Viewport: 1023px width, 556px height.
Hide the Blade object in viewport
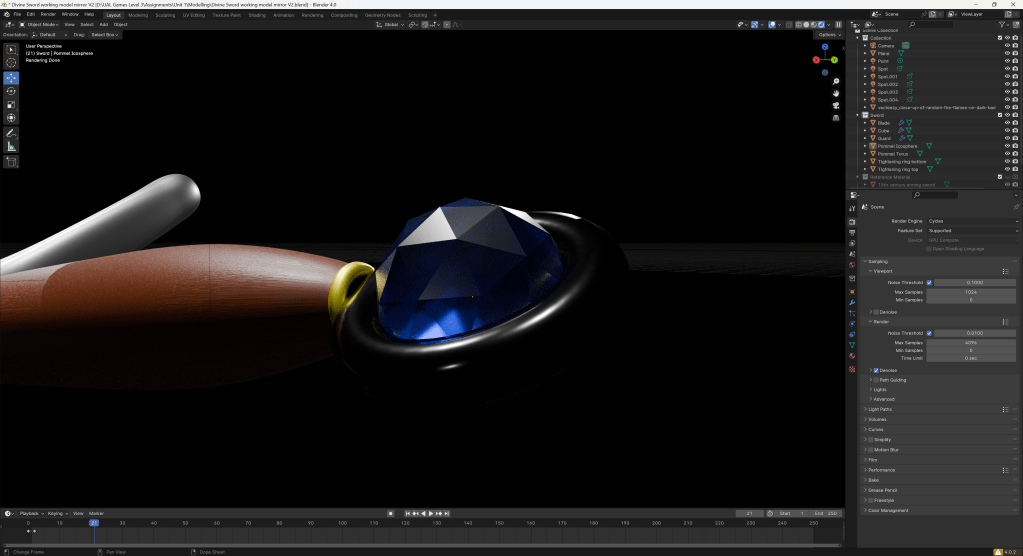pyautogui.click(x=1007, y=123)
